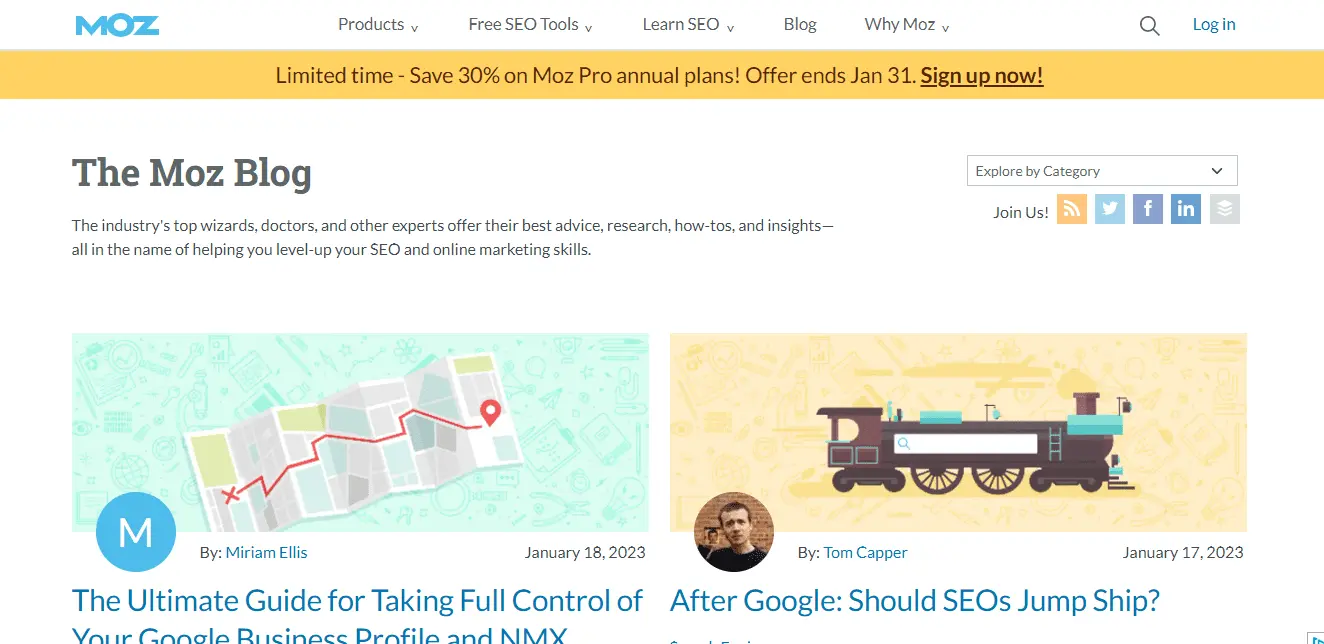Click the Log in link
The width and height of the screenshot is (1324, 644).
(1213, 24)
